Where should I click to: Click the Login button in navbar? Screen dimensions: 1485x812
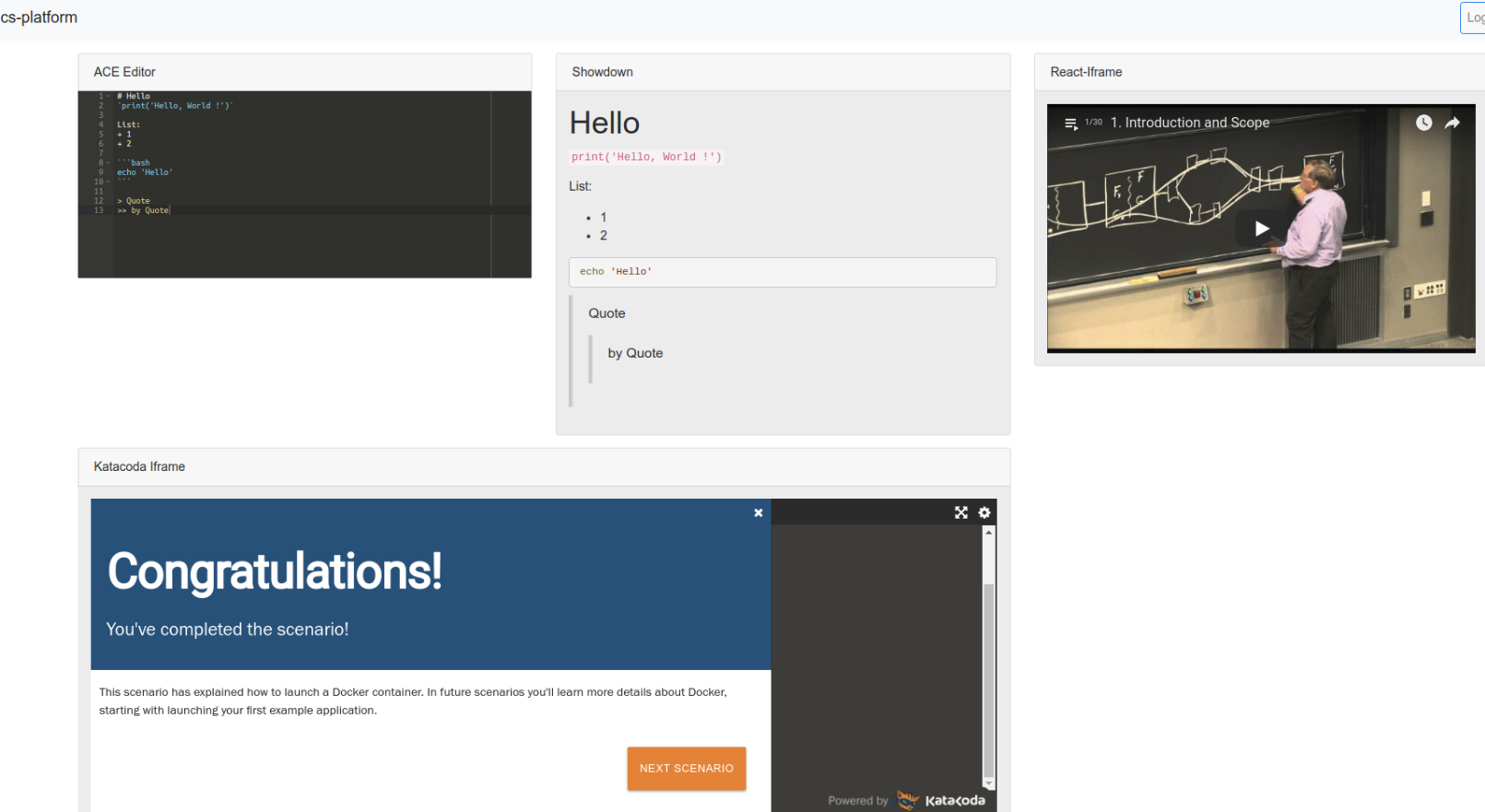(1473, 18)
